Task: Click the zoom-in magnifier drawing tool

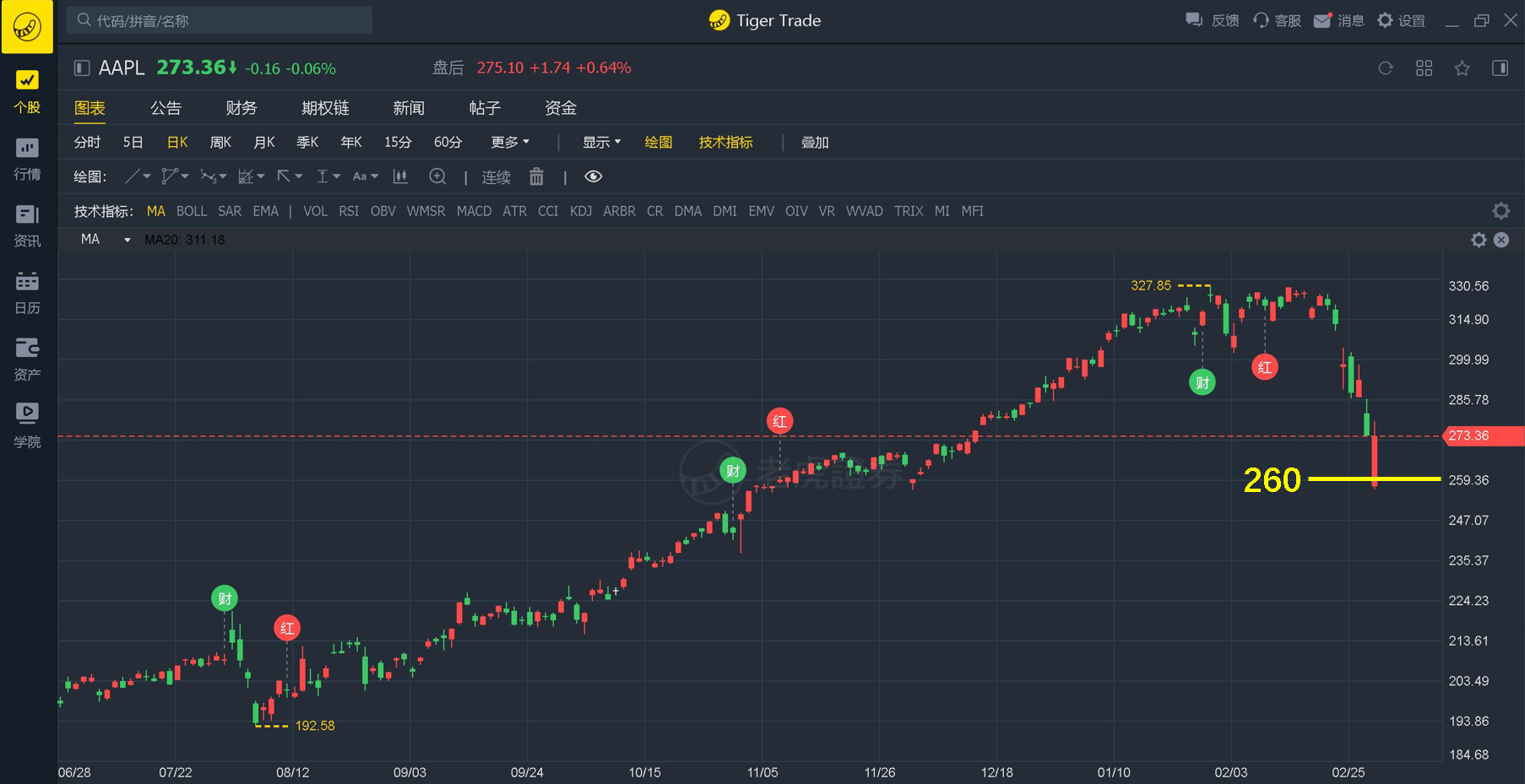Action: pyautogui.click(x=437, y=176)
